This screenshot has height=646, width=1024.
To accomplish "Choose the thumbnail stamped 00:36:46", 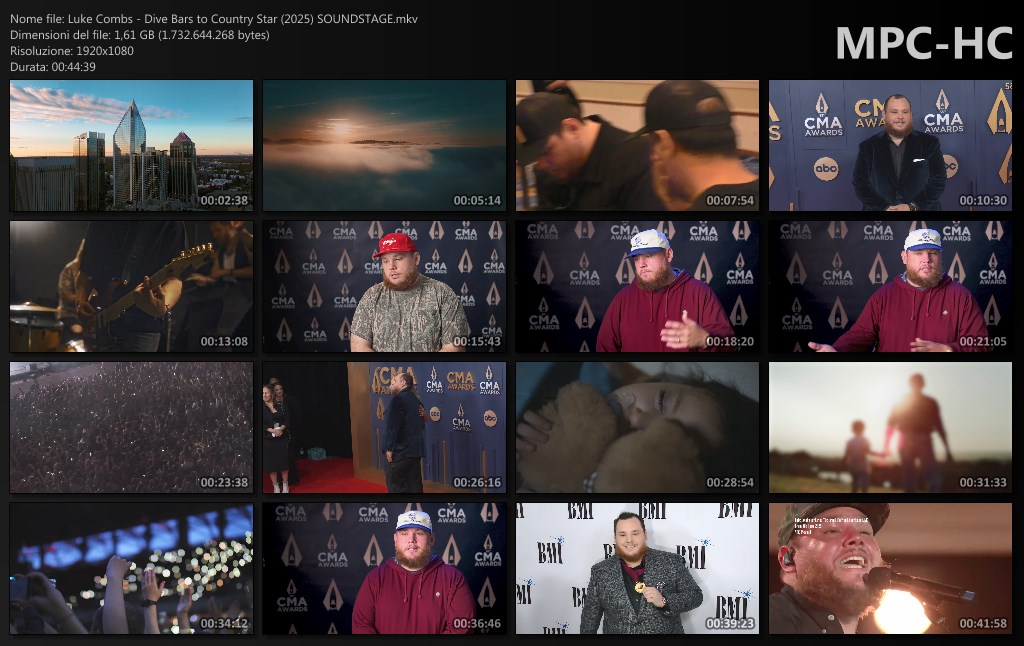I will tap(384, 568).
